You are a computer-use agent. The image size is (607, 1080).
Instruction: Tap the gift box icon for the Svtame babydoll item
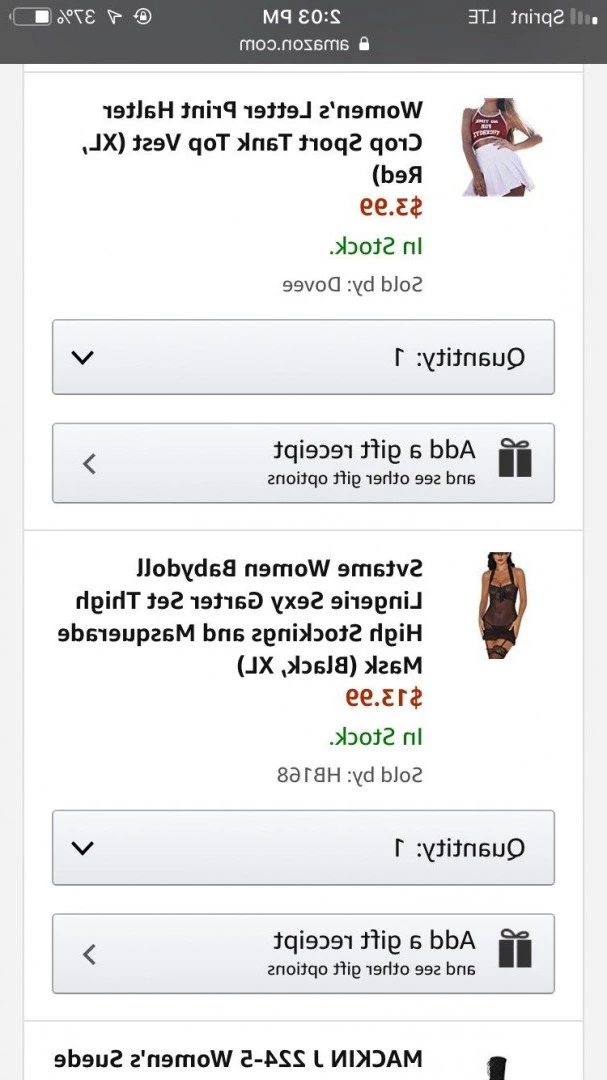515,948
